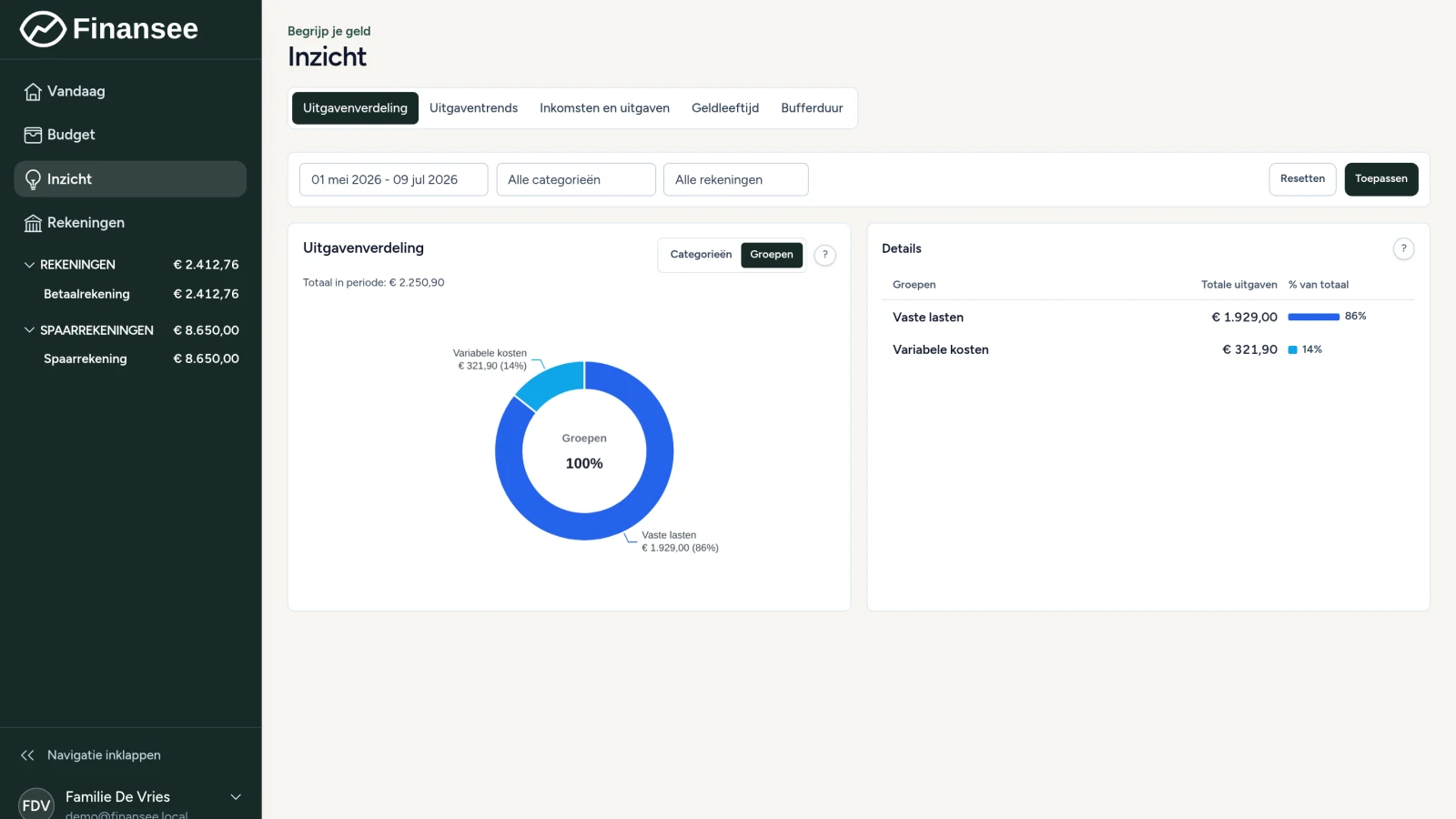
Task: Click the FDV avatar
Action: tap(36, 804)
